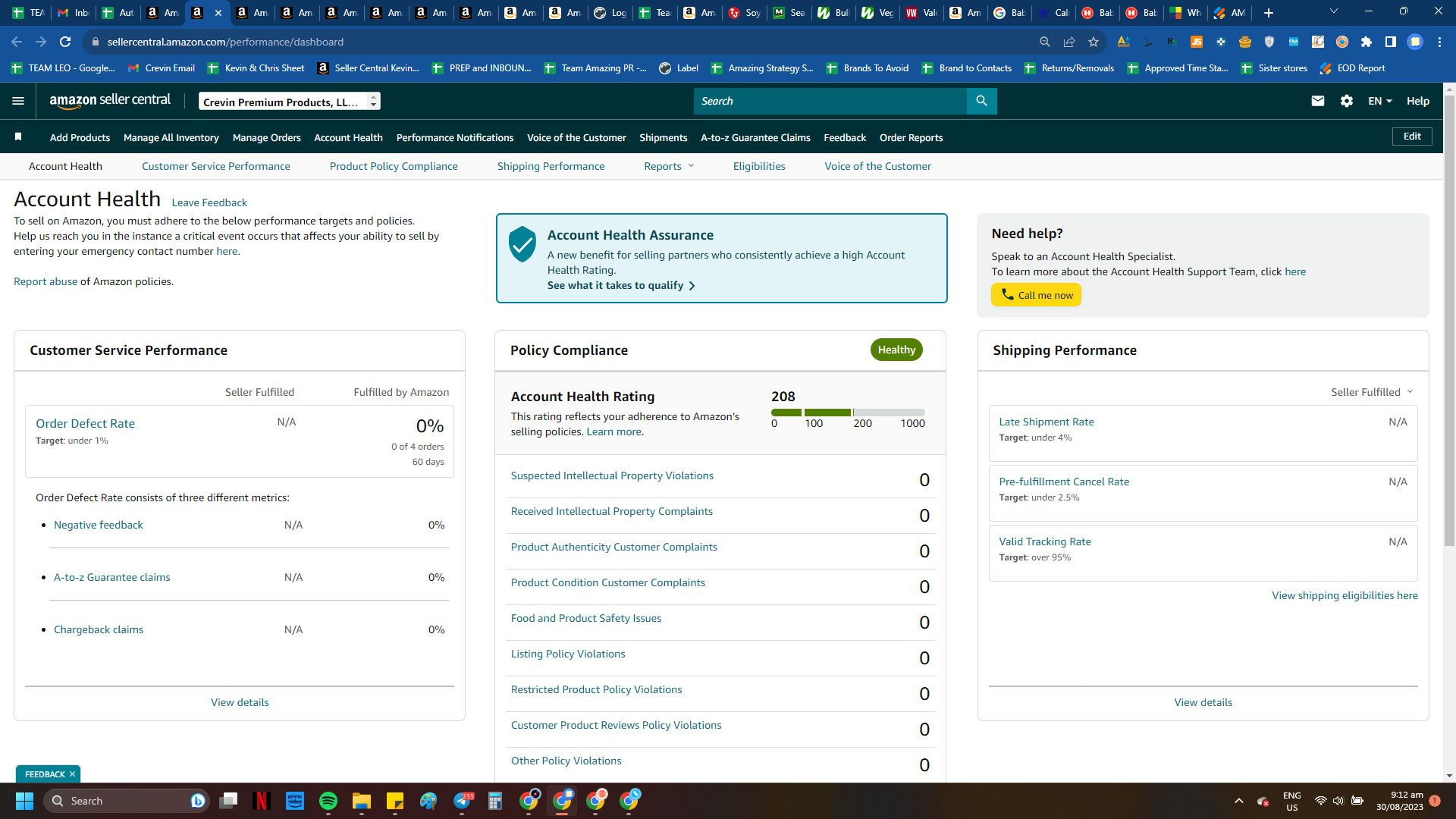The width and height of the screenshot is (1456, 819).
Task: Click the Healthy status badge
Action: click(x=896, y=350)
